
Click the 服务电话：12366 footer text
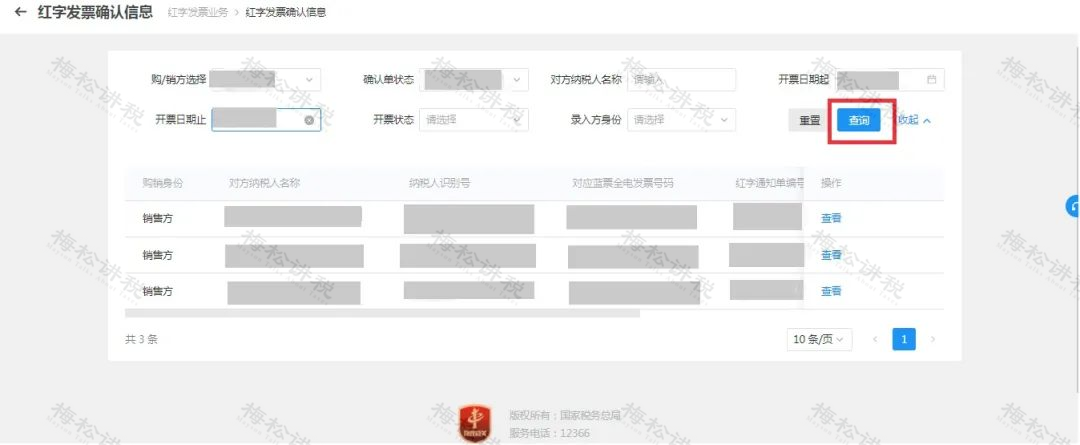tap(549, 433)
